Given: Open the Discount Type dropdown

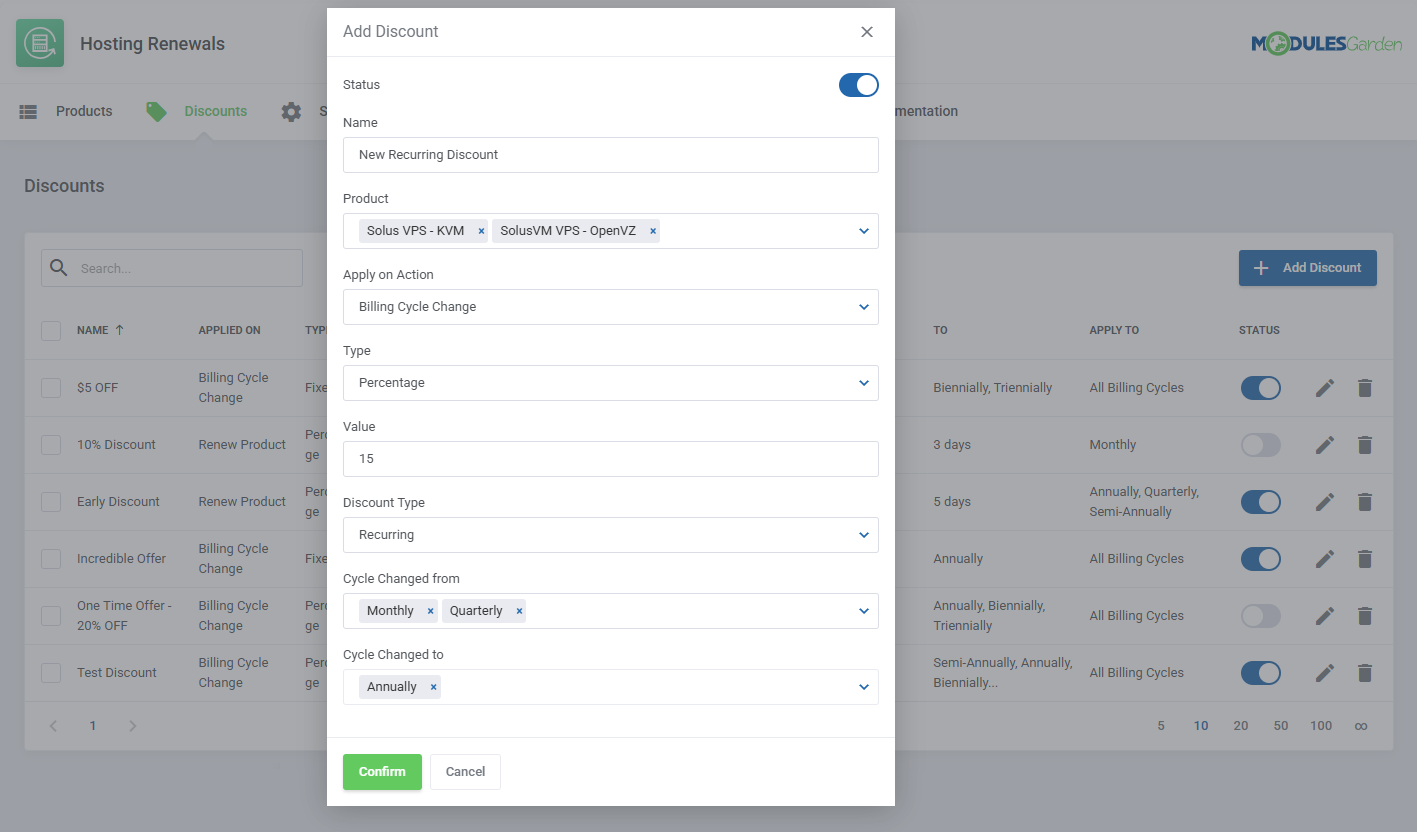Looking at the screenshot, I should [x=611, y=535].
